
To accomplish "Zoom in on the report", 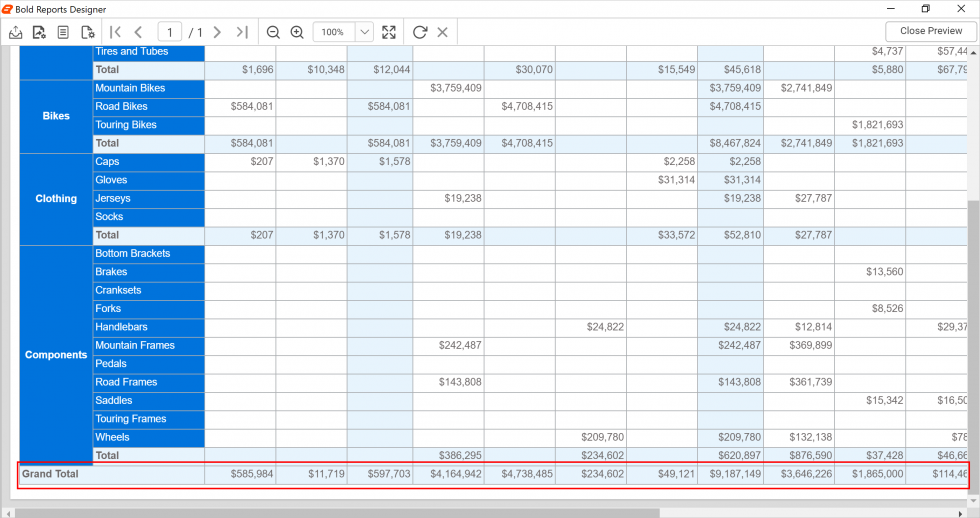I will pos(297,32).
